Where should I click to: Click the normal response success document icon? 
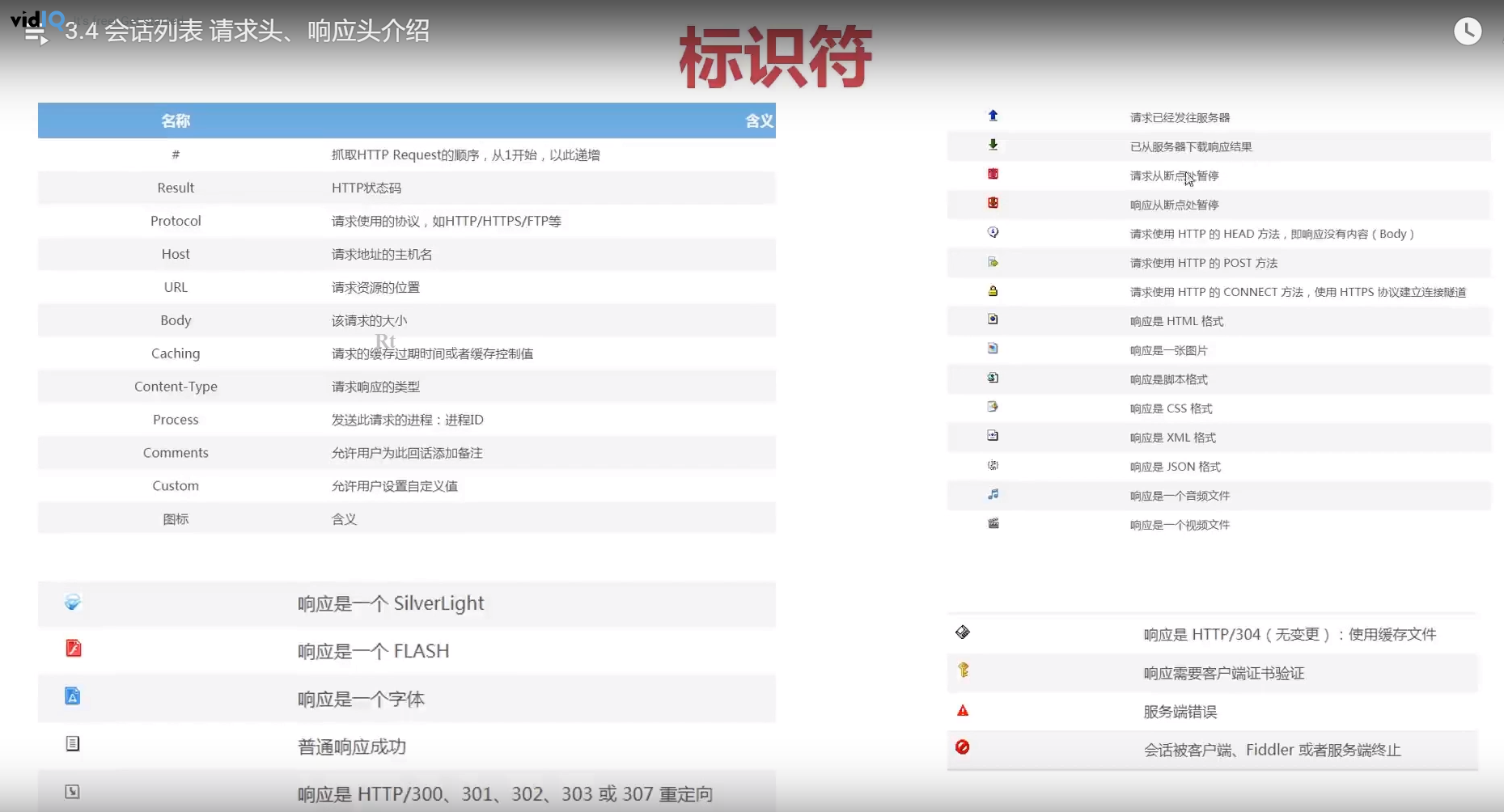(73, 744)
